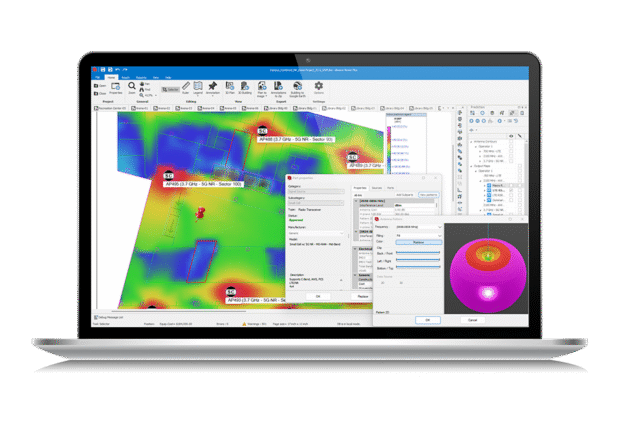
Task: Collapse the Antenna Contours tree node
Action: (x=472, y=139)
